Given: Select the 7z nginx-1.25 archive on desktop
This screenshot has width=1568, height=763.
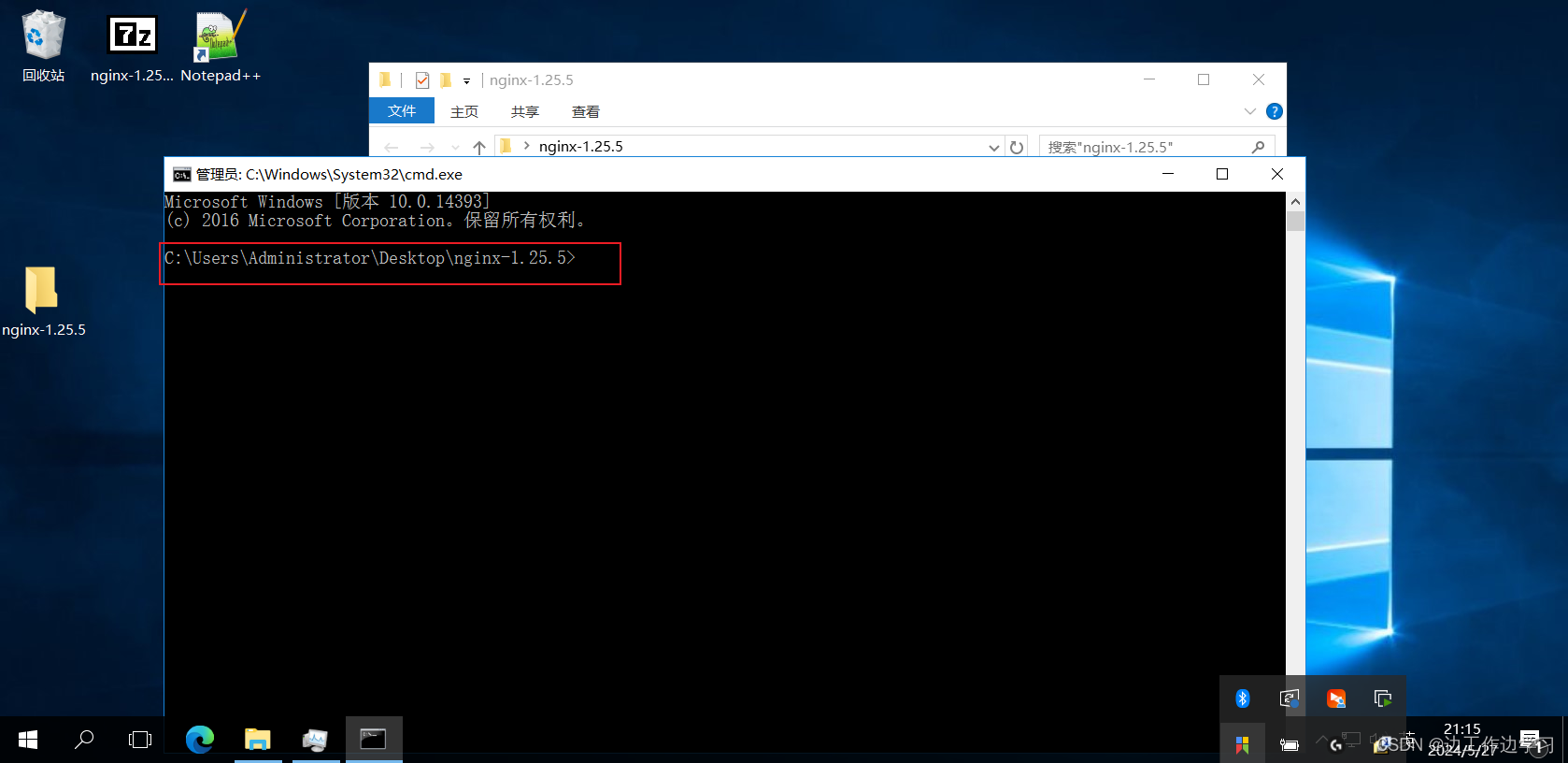Looking at the screenshot, I should 132,47.
